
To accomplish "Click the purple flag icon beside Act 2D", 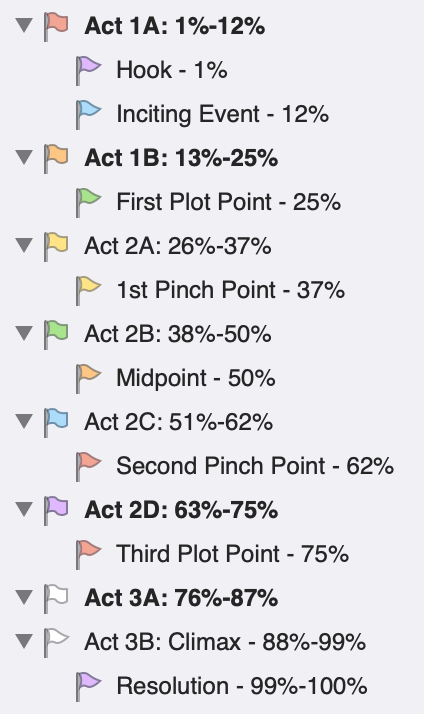I will point(56,510).
